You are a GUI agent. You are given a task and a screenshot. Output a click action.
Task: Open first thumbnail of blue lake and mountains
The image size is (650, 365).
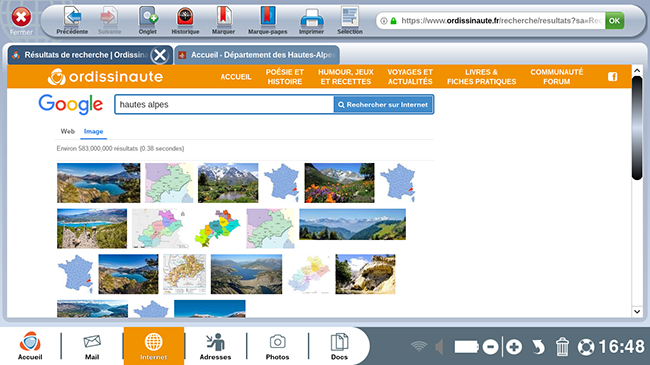(99, 183)
